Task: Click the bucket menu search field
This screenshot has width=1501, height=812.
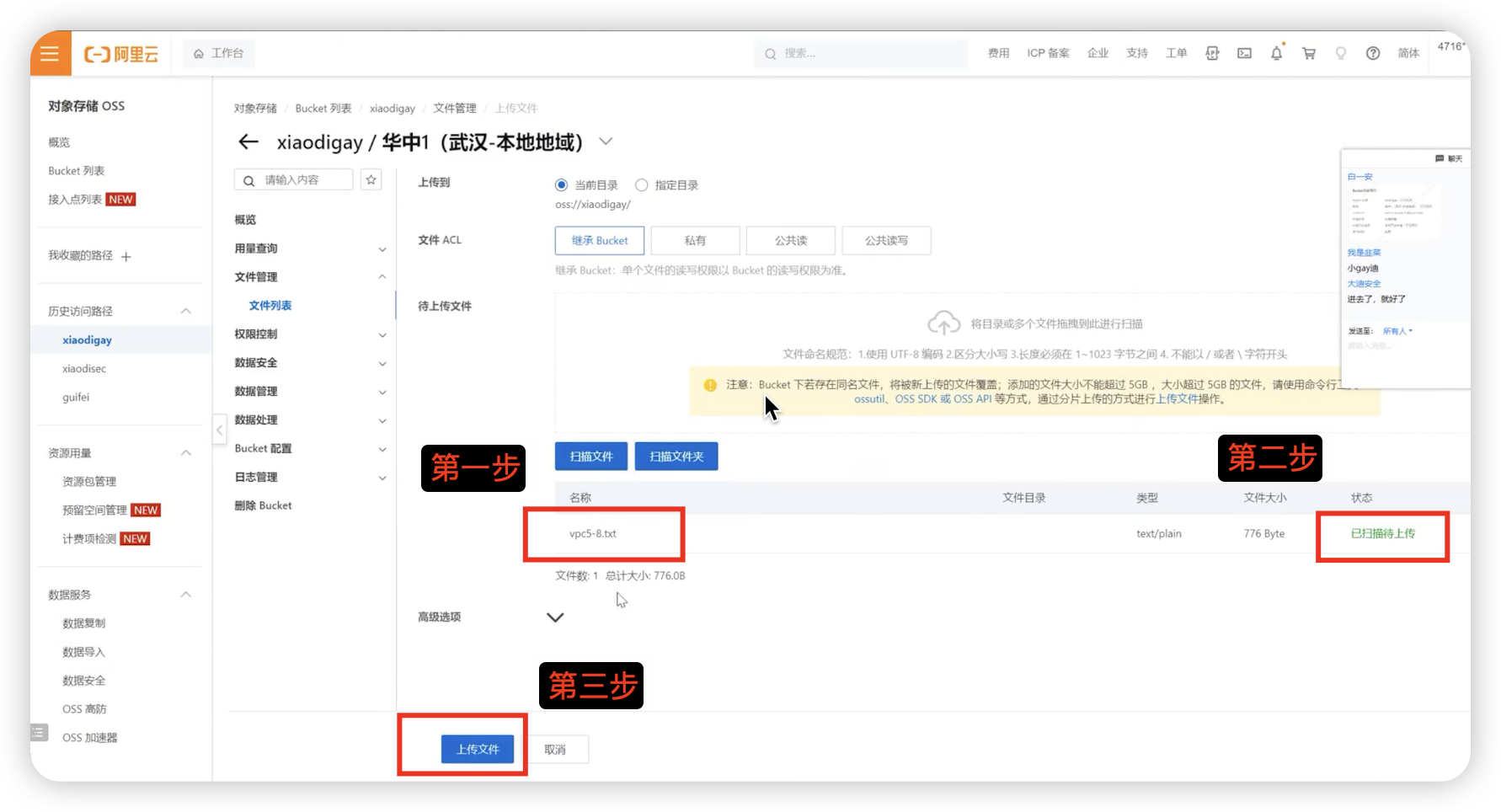Action: 293,179
